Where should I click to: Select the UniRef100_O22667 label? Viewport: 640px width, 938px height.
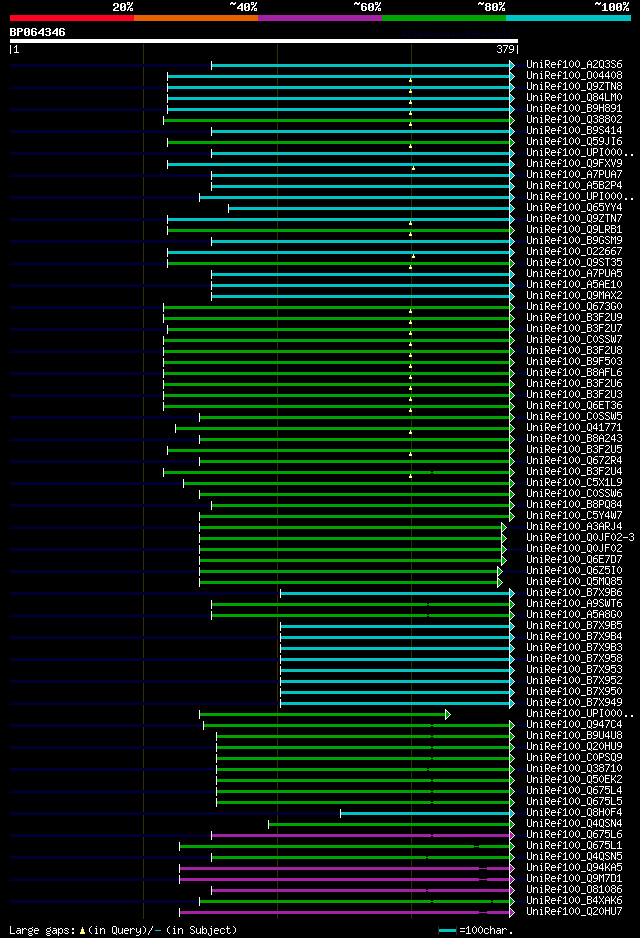[x=574, y=252]
